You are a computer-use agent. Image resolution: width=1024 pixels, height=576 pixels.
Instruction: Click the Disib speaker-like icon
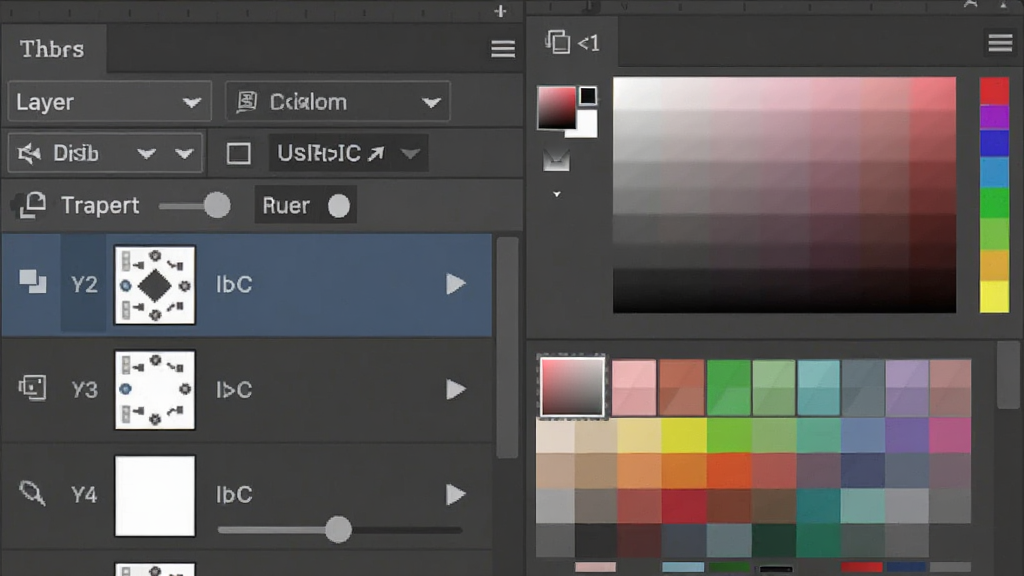(x=29, y=154)
